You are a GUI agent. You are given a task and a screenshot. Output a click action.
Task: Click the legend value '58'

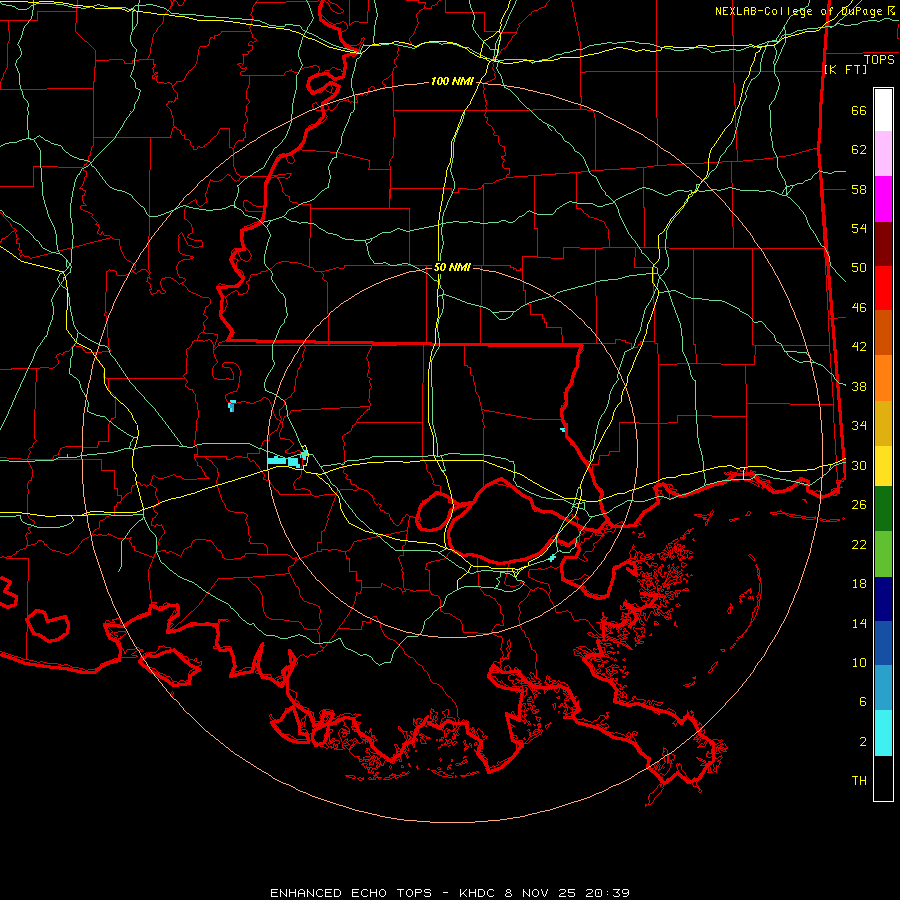859,189
